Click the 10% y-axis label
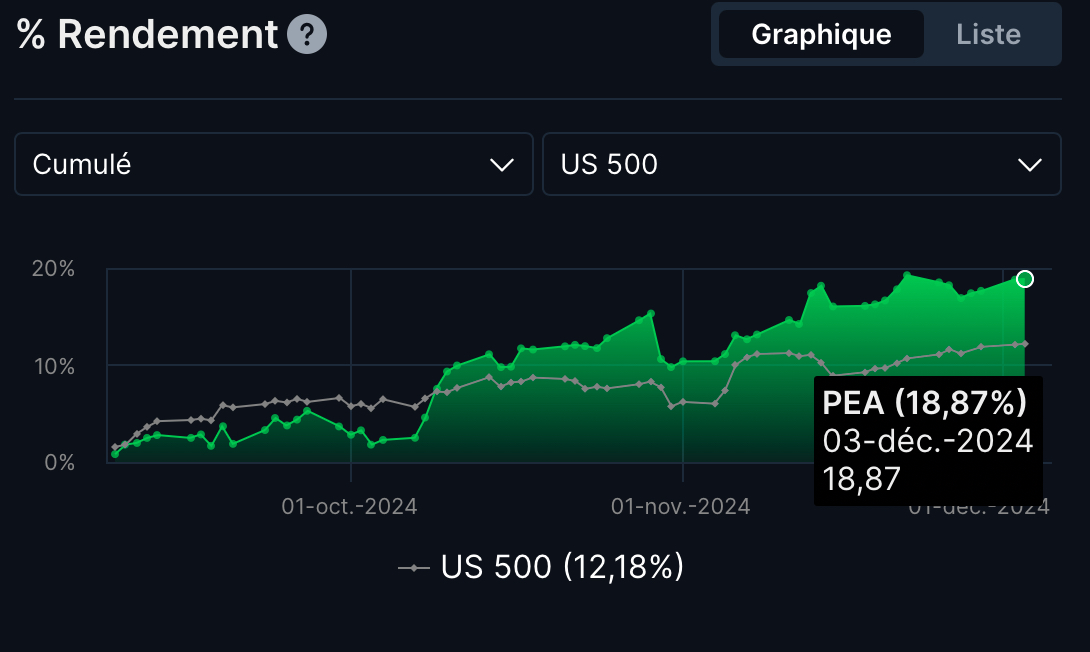This screenshot has width=1090, height=652. click(x=54, y=366)
